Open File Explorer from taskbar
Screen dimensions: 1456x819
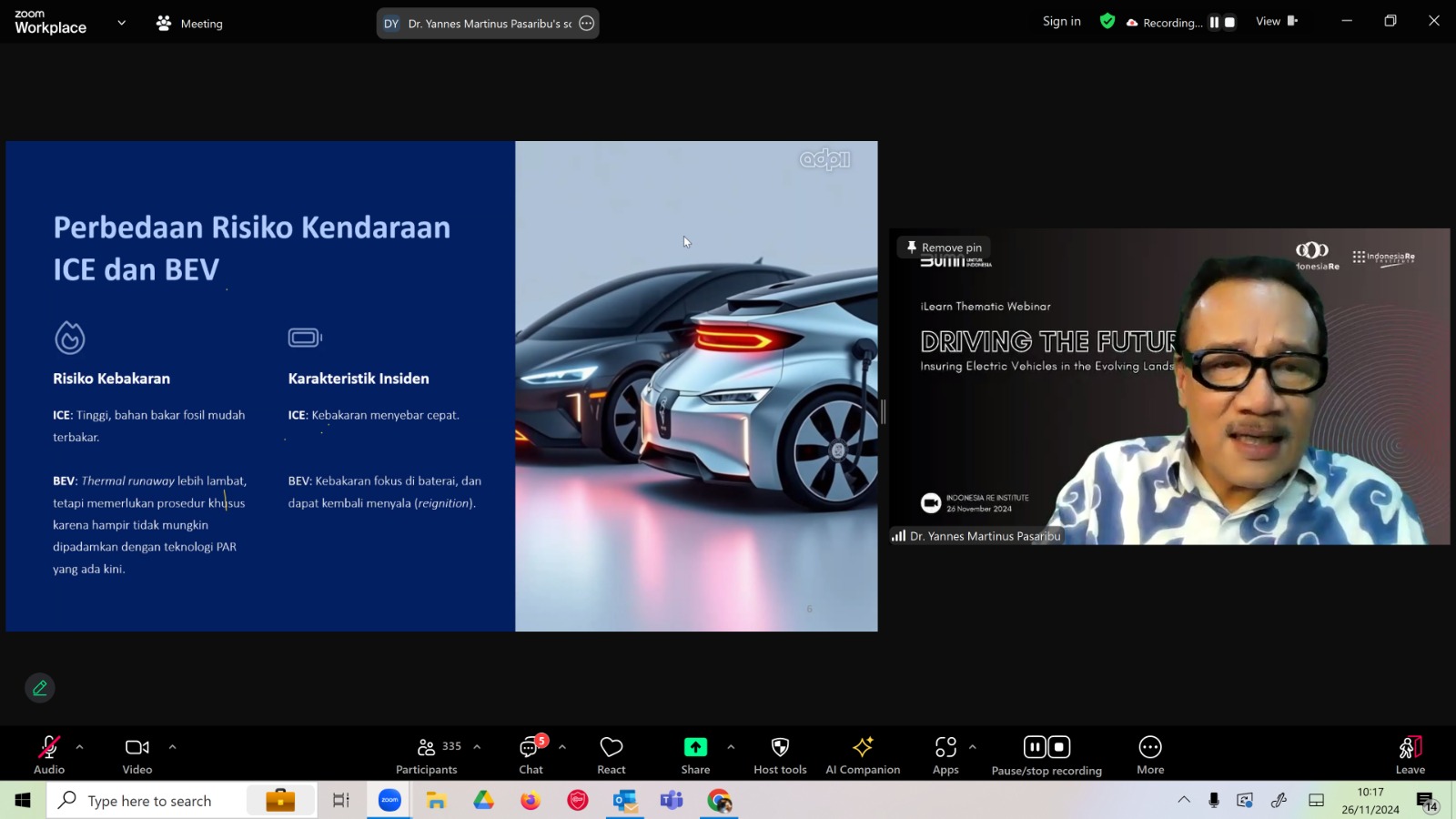(x=437, y=801)
